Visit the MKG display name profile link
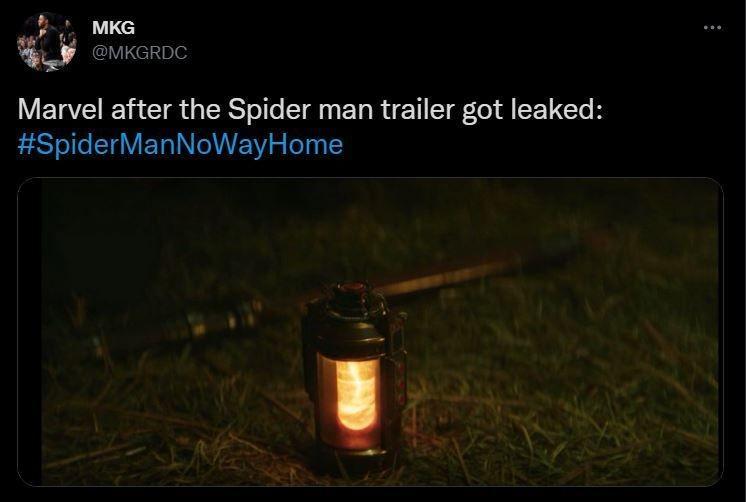 pos(113,28)
